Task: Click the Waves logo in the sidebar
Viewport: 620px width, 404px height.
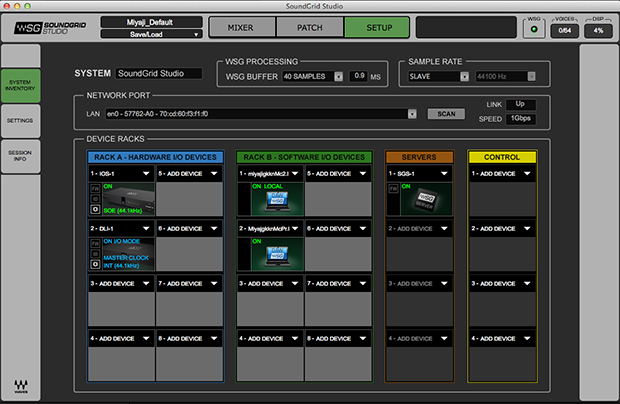Action: 21,386
